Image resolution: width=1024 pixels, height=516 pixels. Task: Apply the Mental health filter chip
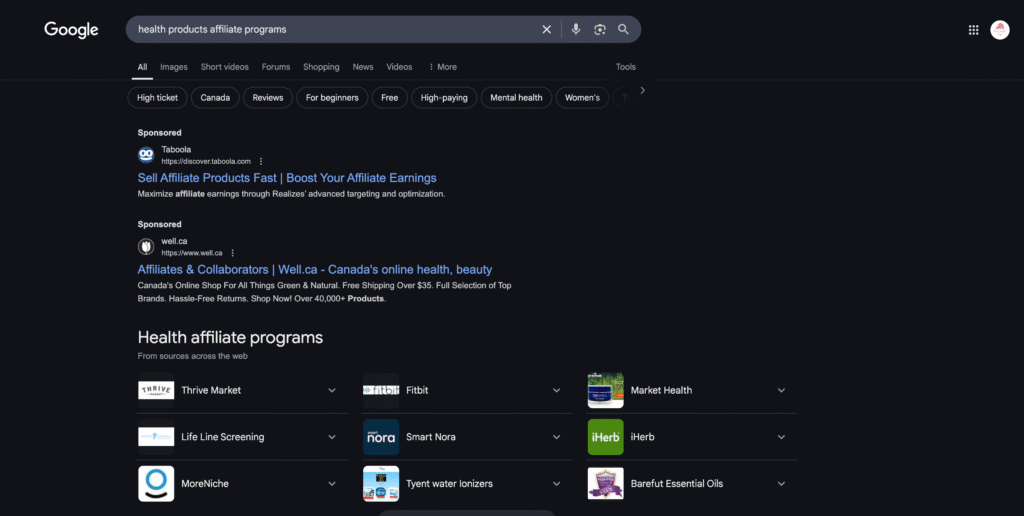point(517,98)
